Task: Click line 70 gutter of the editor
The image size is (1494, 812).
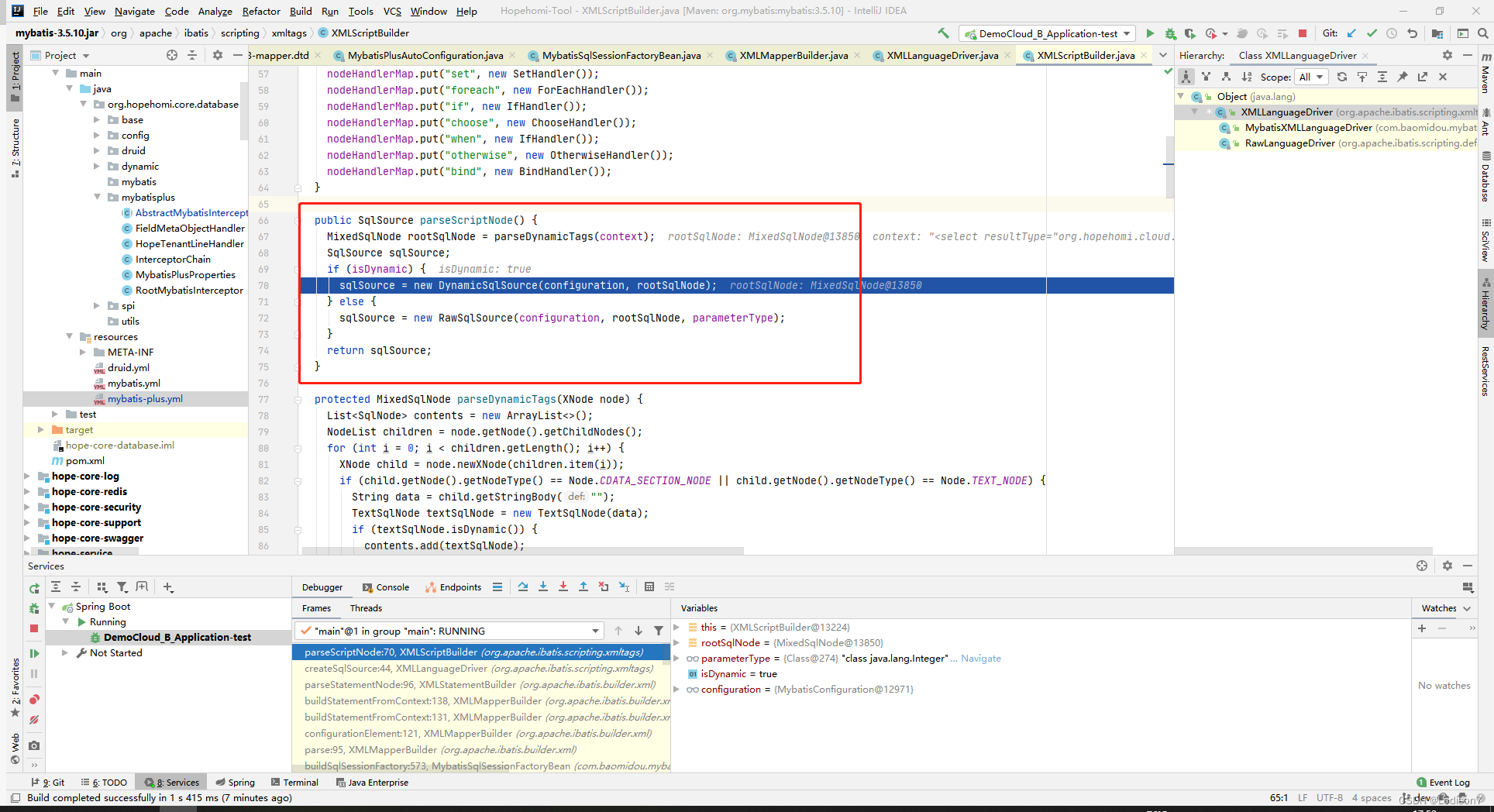Action: click(x=273, y=286)
